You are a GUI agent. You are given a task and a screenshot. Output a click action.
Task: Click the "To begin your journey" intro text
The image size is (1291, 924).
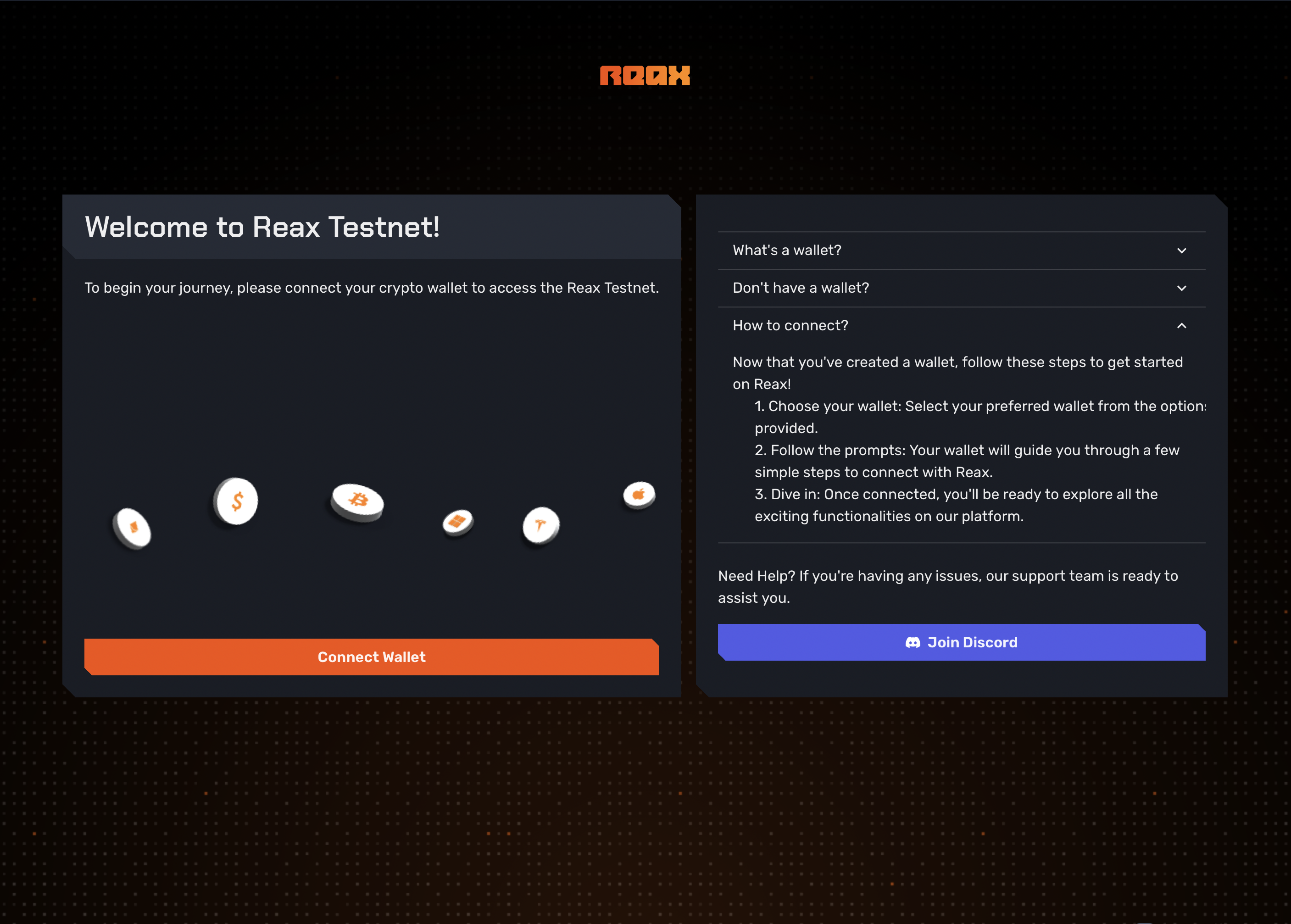372,288
